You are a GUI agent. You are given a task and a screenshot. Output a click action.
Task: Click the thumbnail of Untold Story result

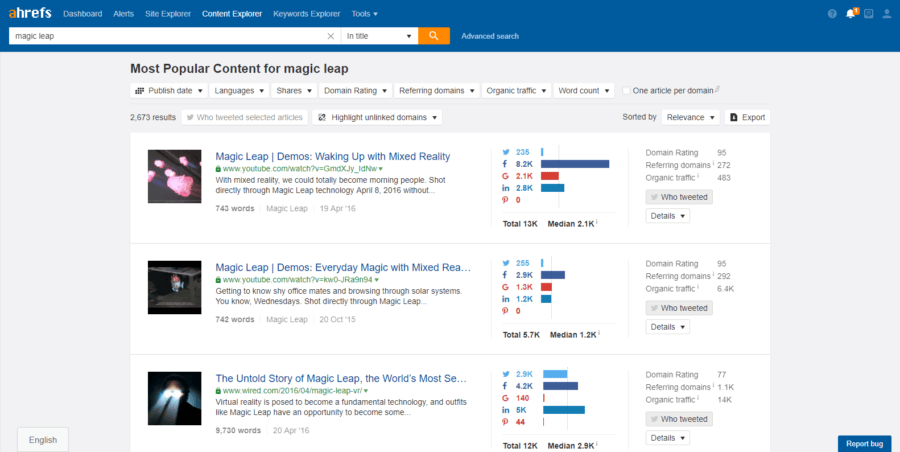coord(174,398)
